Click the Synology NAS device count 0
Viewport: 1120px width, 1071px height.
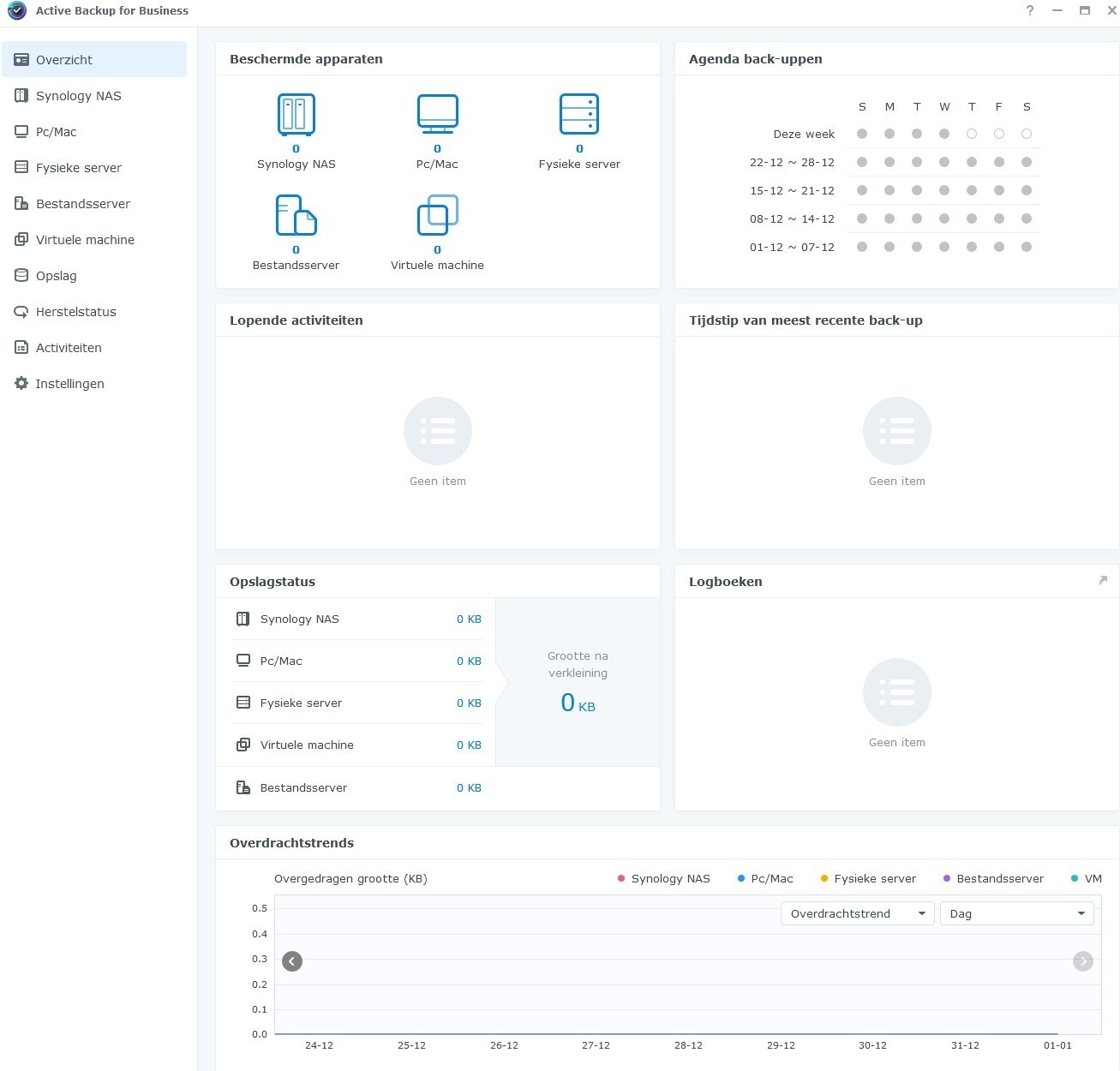[296, 149]
